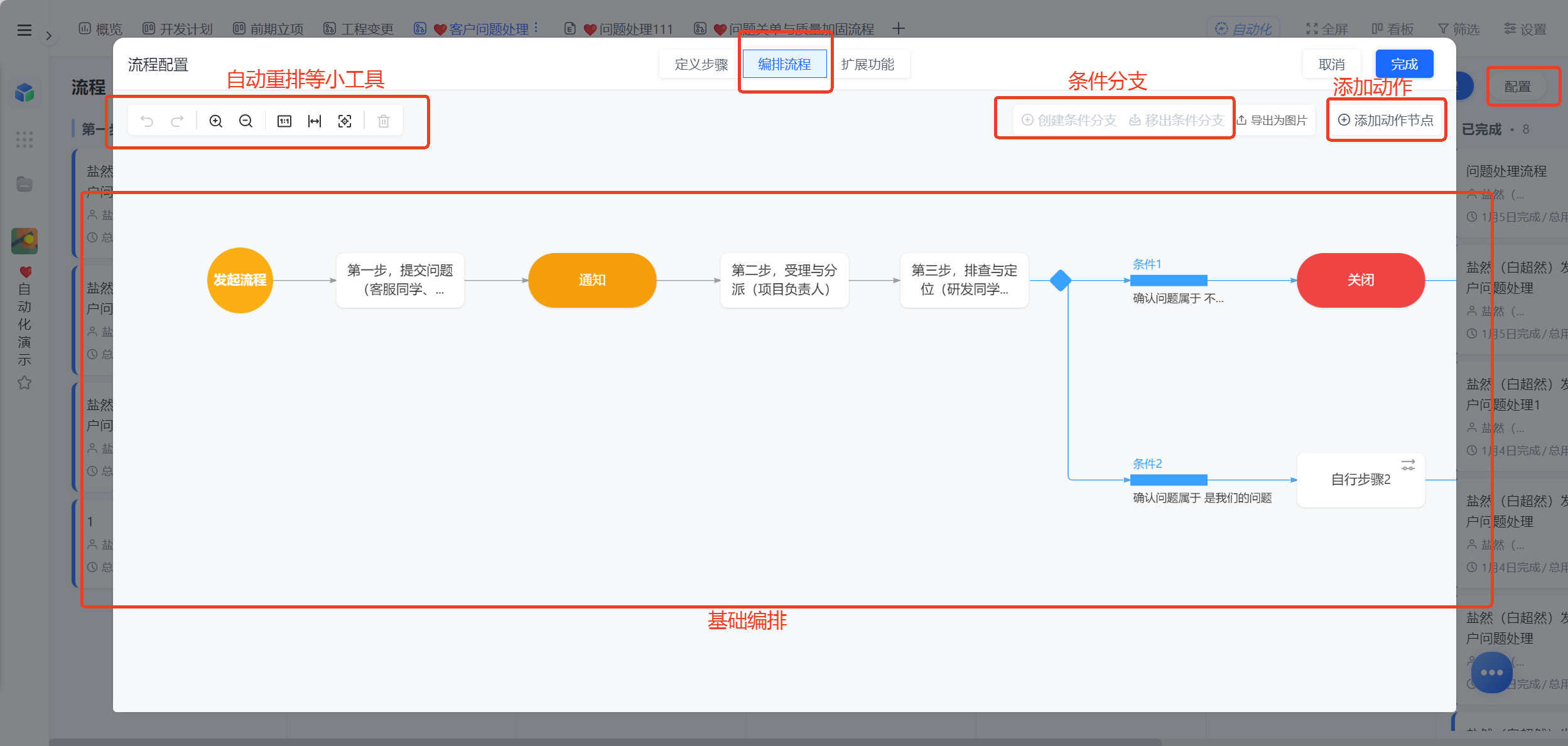
Task: Fit flow diagram to width
Action: tap(315, 121)
